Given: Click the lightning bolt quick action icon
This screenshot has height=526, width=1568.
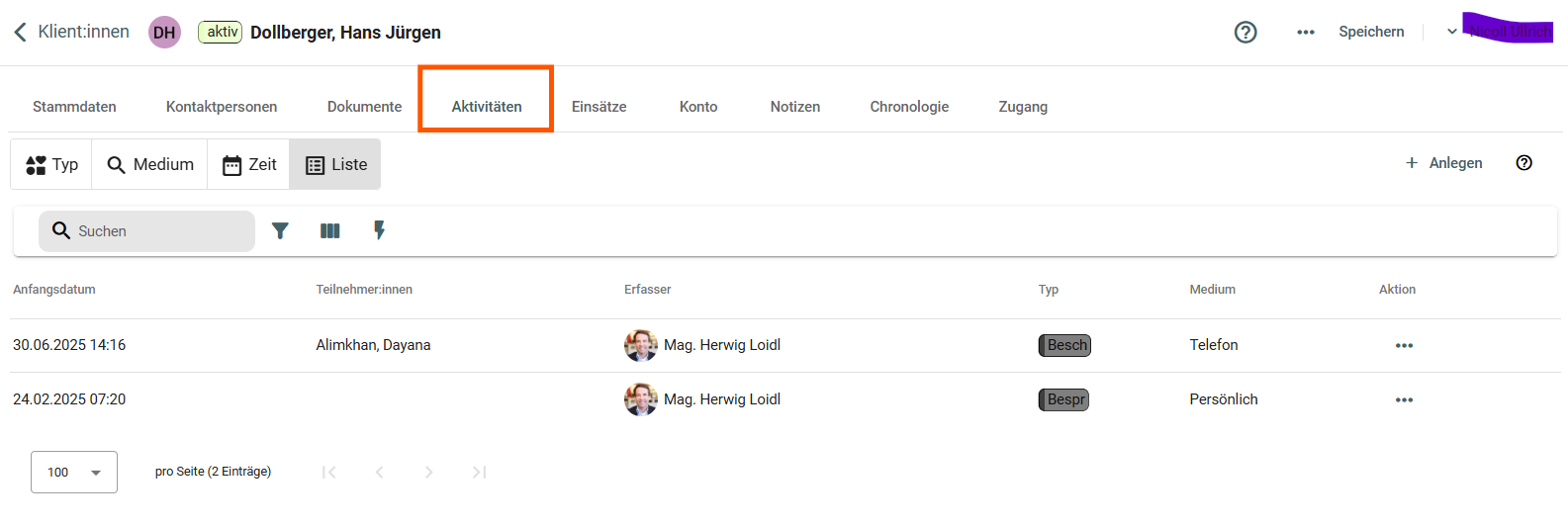Looking at the screenshot, I should point(379,230).
